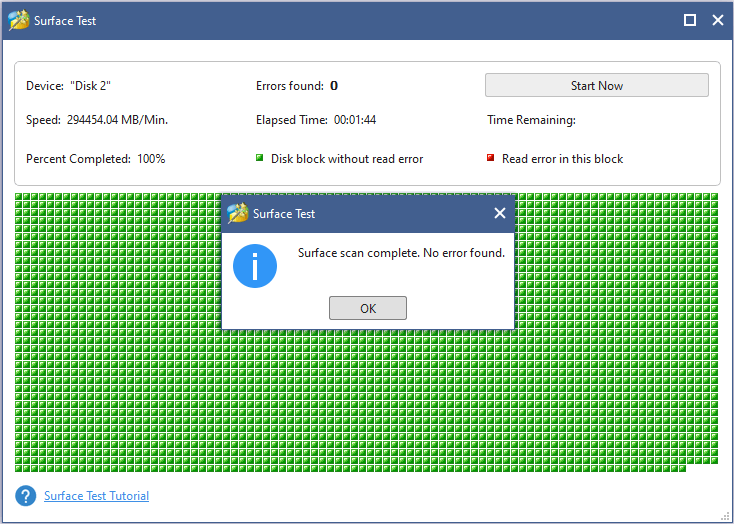Click the green no-read-error legend square

click(260, 158)
